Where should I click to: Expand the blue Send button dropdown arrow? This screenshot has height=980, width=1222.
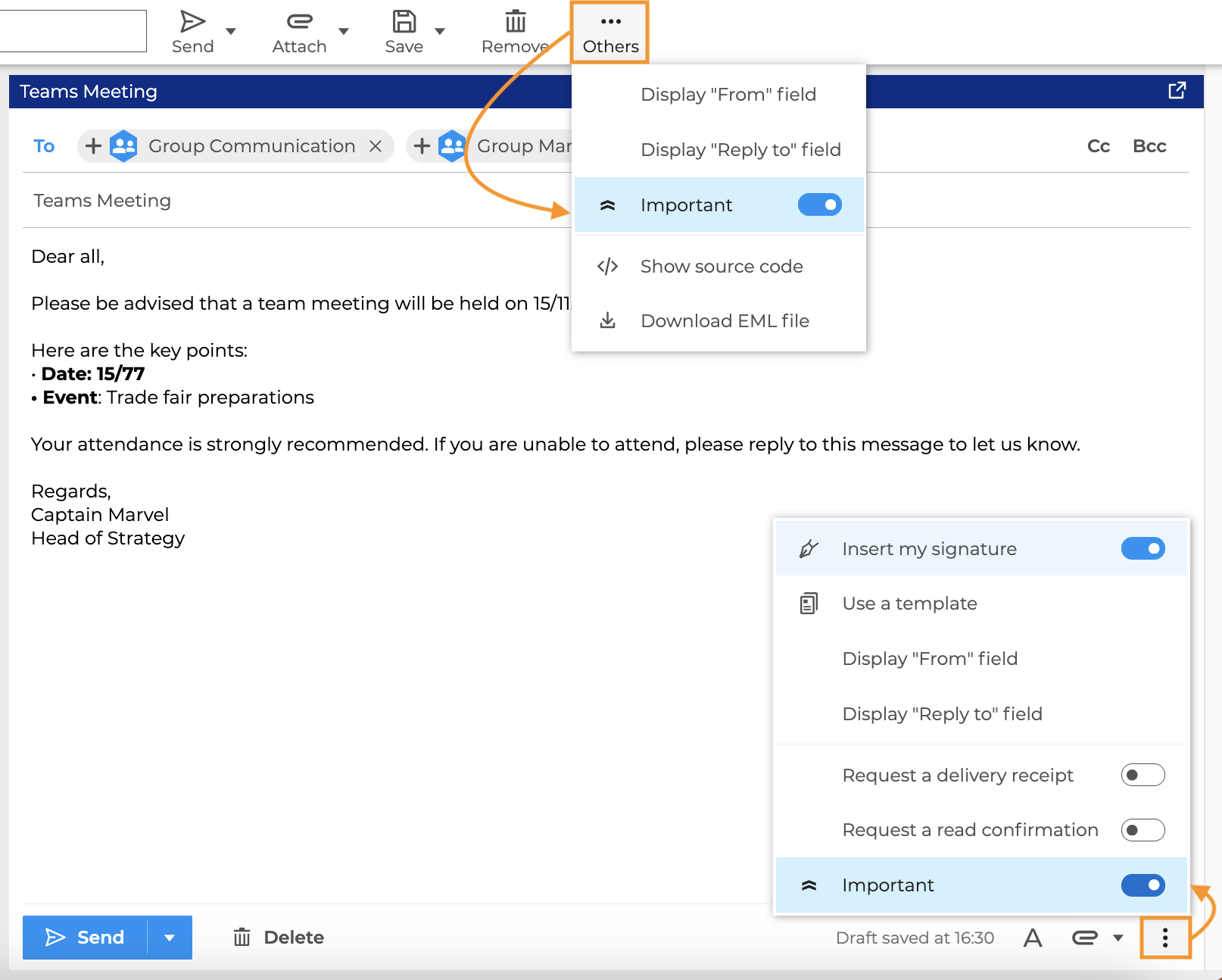tap(170, 938)
